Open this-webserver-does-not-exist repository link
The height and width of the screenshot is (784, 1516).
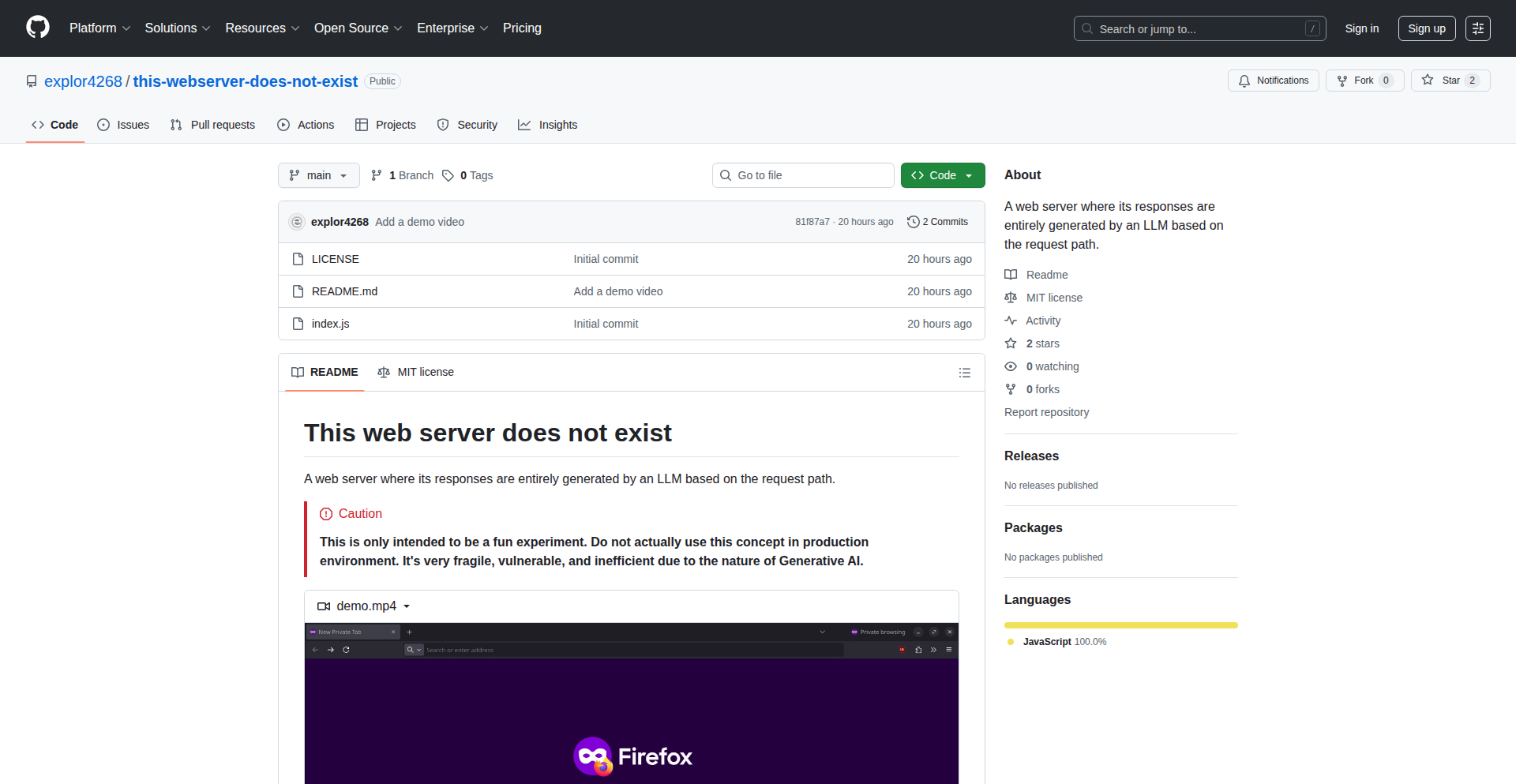pyautogui.click(x=246, y=81)
